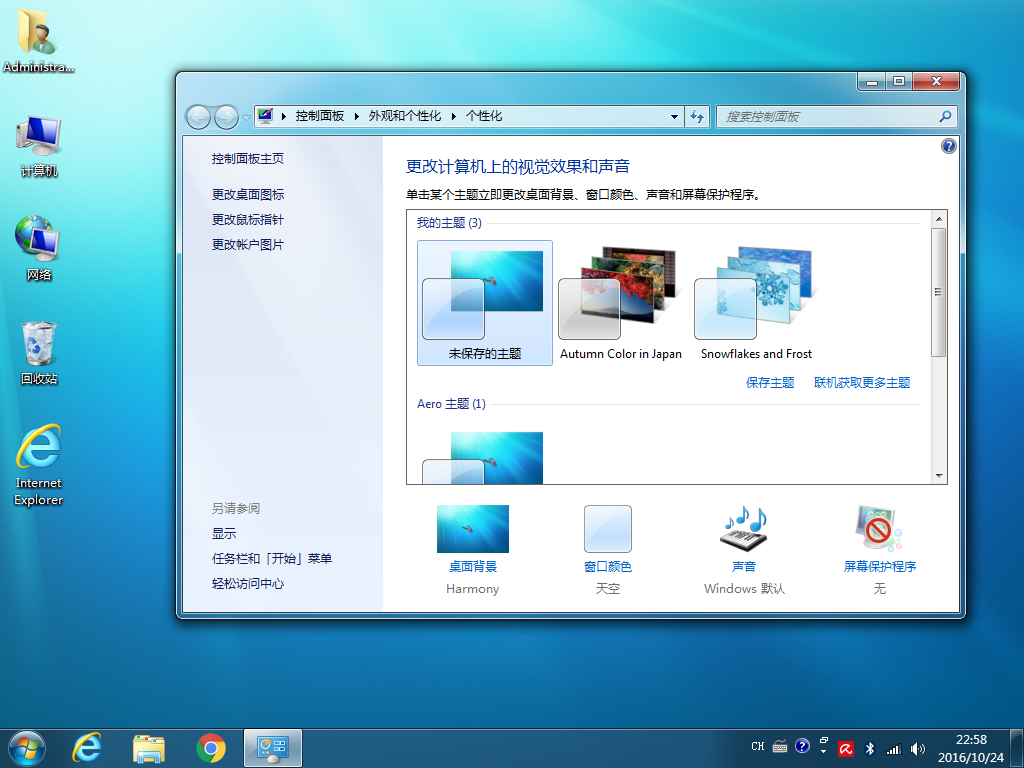
Task: Click the network signal tray icon
Action: point(893,749)
